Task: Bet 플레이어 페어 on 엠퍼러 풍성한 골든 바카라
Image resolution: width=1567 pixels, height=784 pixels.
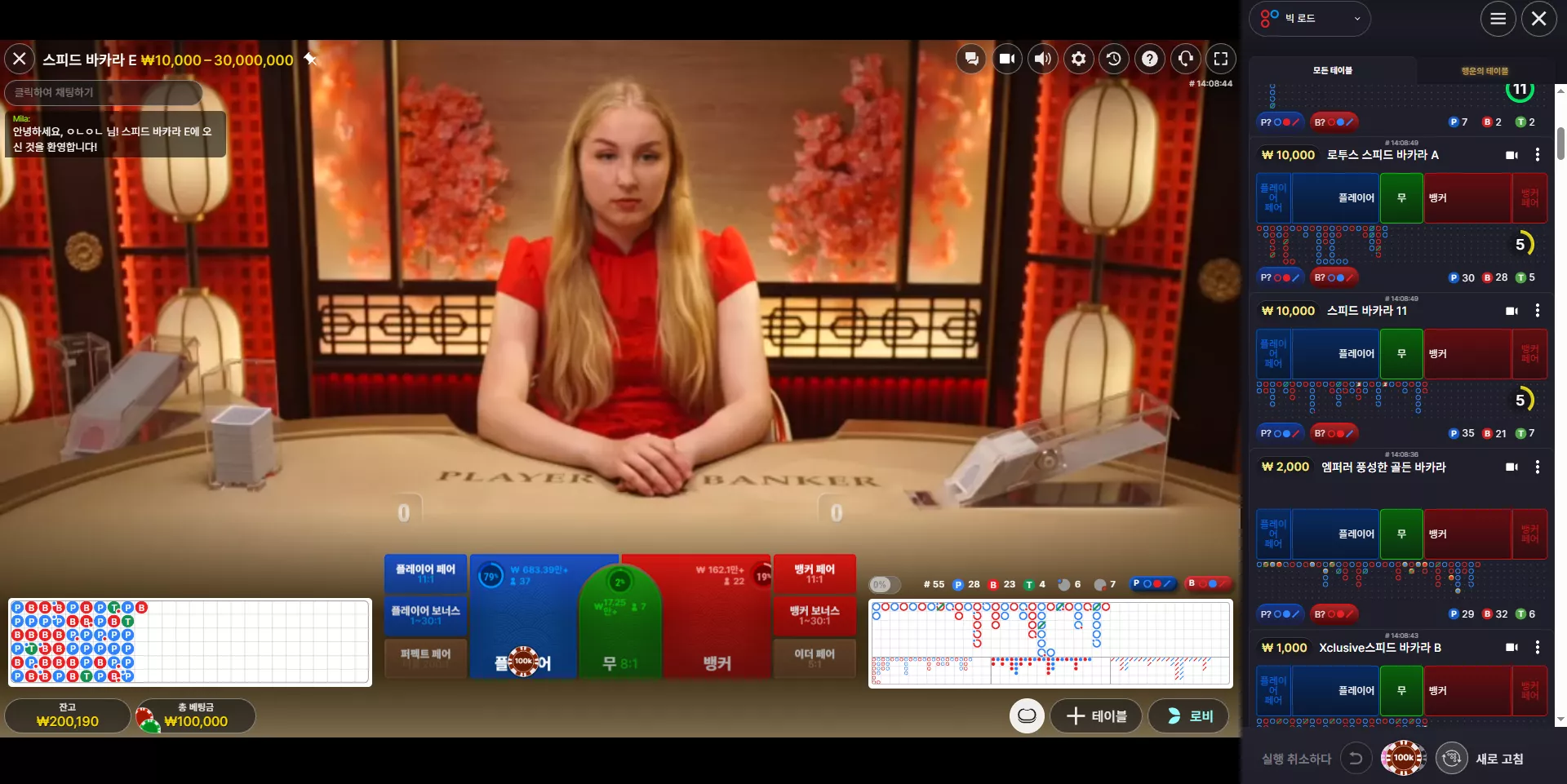Action: (x=1274, y=534)
